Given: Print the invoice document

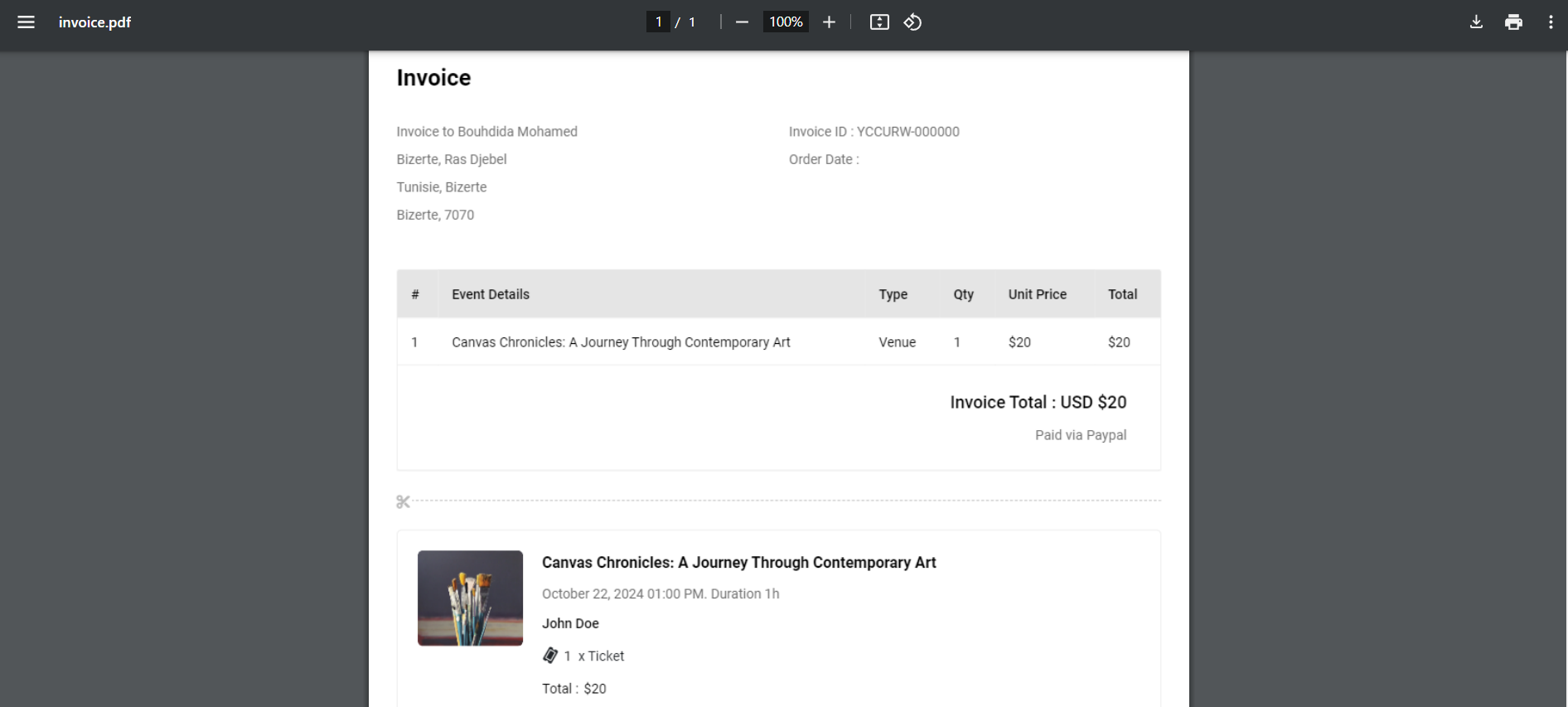Looking at the screenshot, I should click(x=1513, y=22).
